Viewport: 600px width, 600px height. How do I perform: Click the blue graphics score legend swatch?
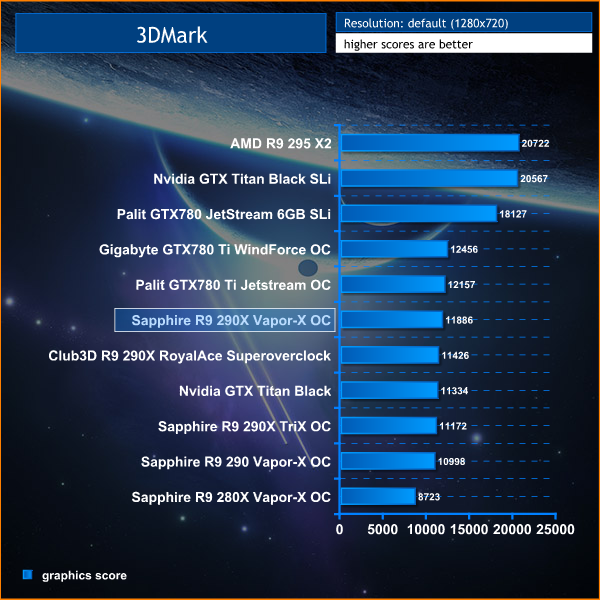(28, 575)
